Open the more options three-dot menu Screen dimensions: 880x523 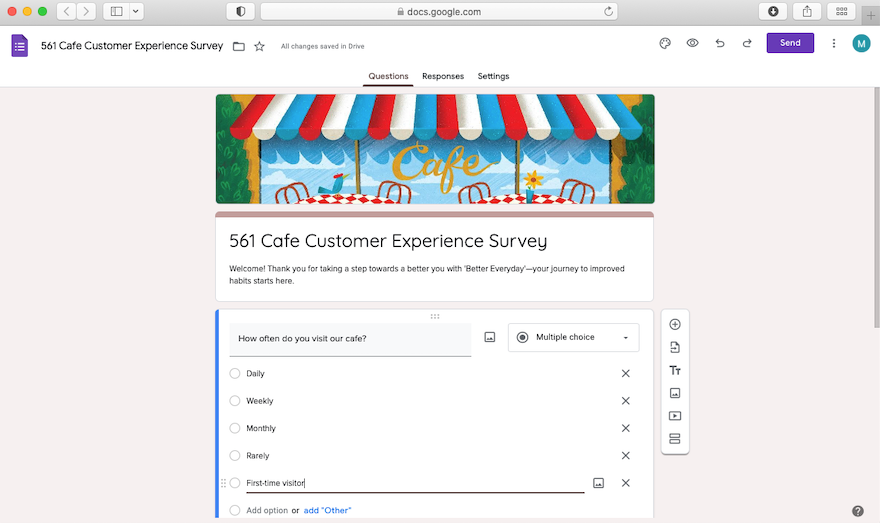(x=834, y=43)
